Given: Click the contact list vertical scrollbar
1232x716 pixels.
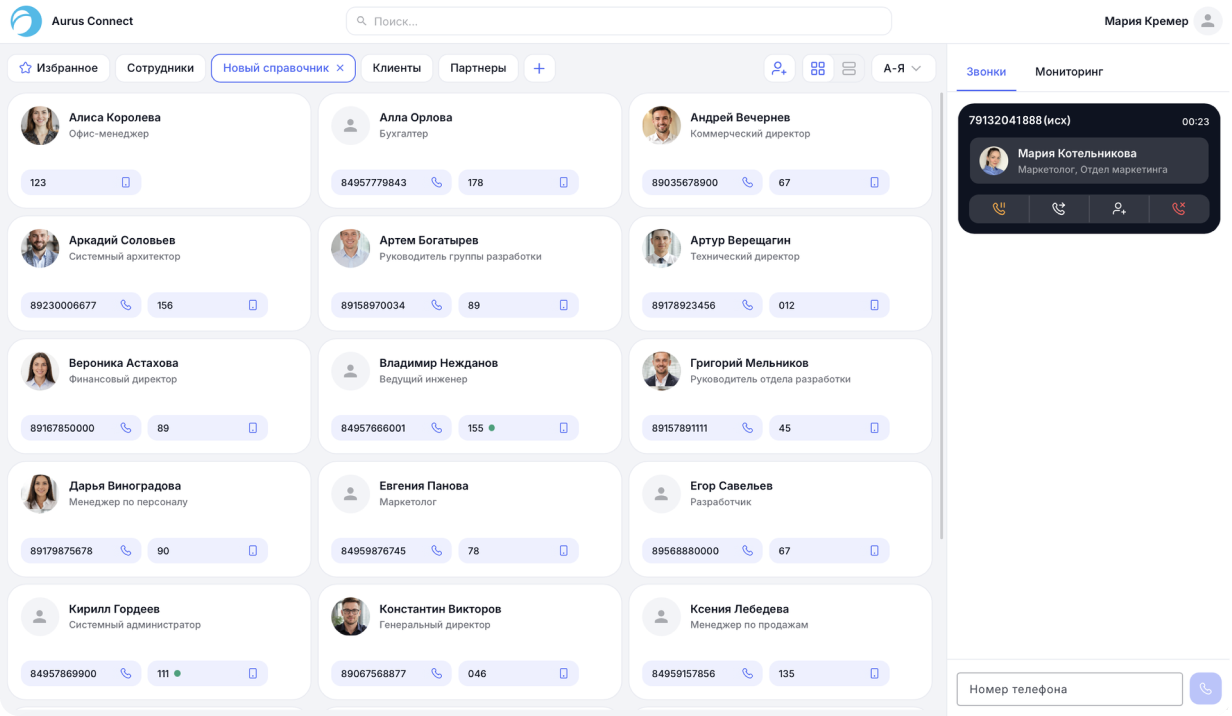Looking at the screenshot, I should click(942, 318).
